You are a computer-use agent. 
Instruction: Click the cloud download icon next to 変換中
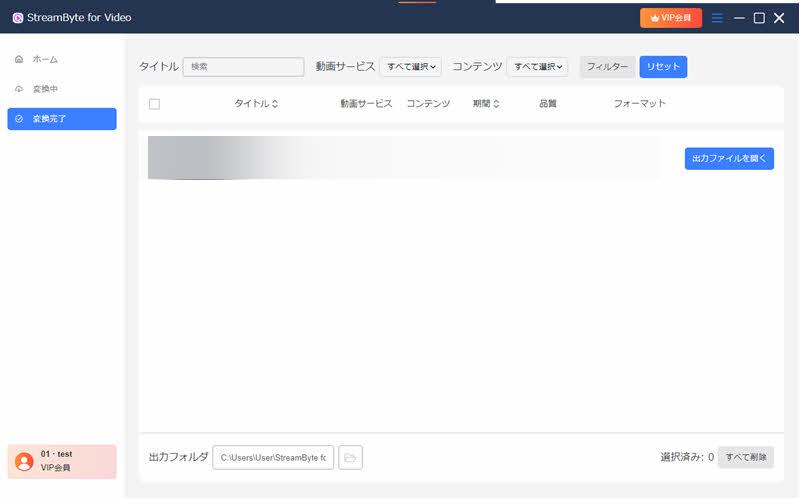click(x=19, y=89)
